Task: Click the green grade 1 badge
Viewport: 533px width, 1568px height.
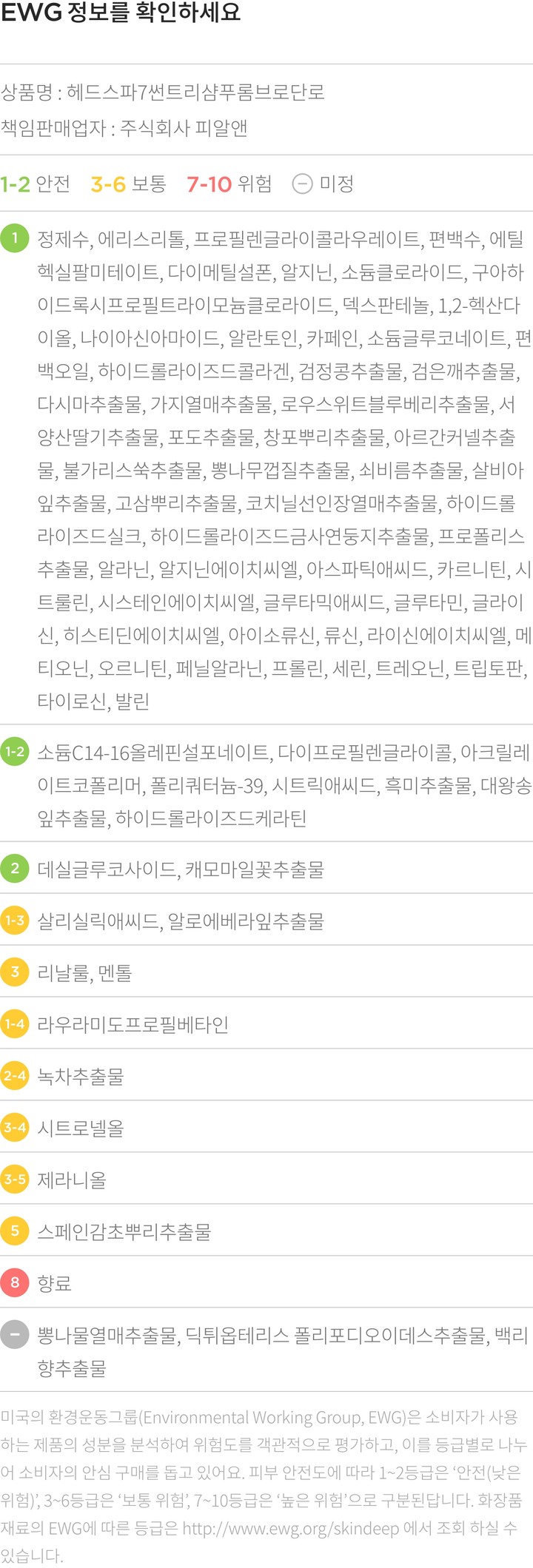Action: click(x=15, y=238)
